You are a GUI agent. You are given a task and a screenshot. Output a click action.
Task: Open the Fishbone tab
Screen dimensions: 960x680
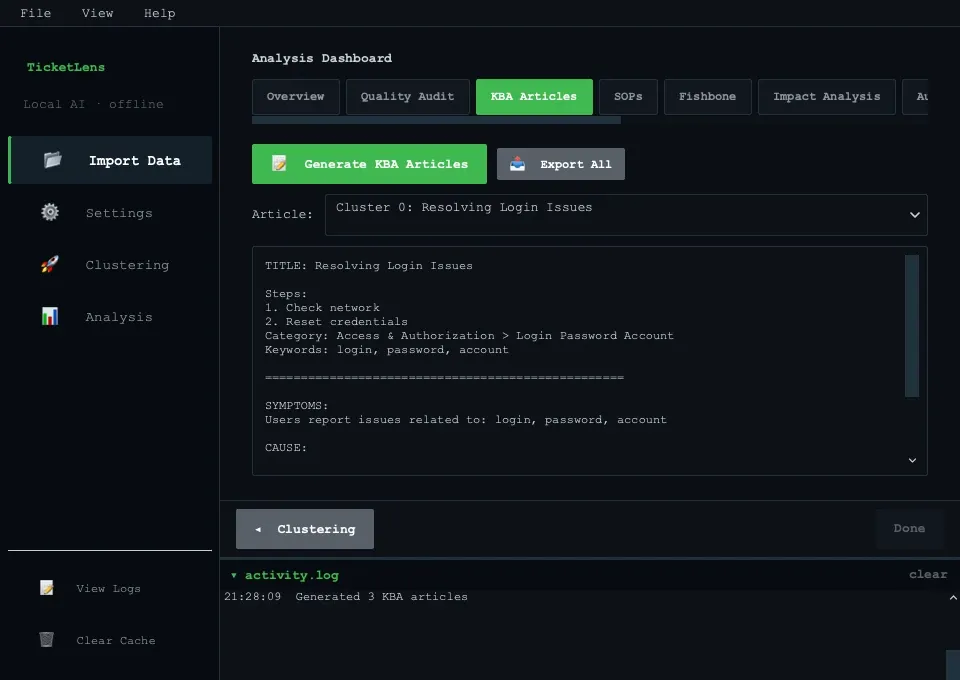(707, 97)
